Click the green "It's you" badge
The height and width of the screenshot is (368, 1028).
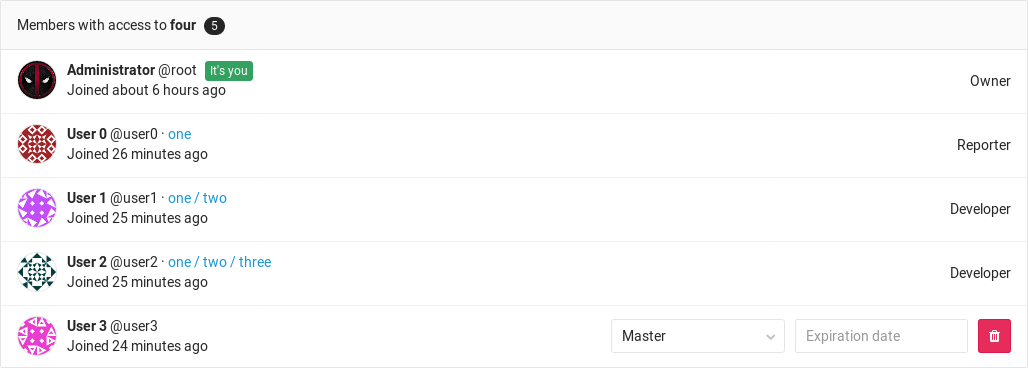coord(229,71)
